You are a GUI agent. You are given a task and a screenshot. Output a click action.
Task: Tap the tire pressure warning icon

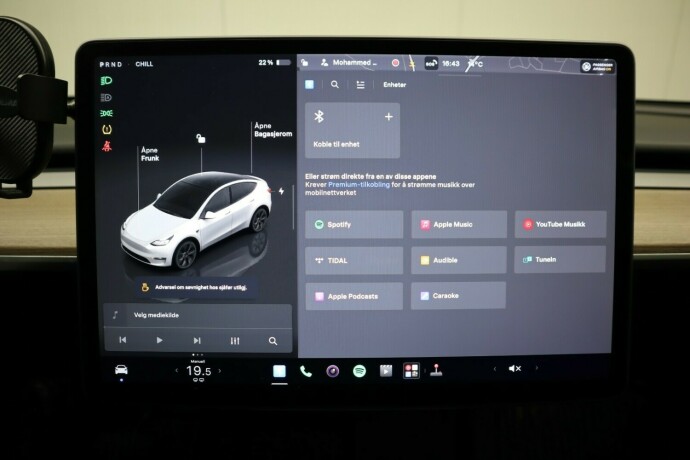(x=106, y=129)
